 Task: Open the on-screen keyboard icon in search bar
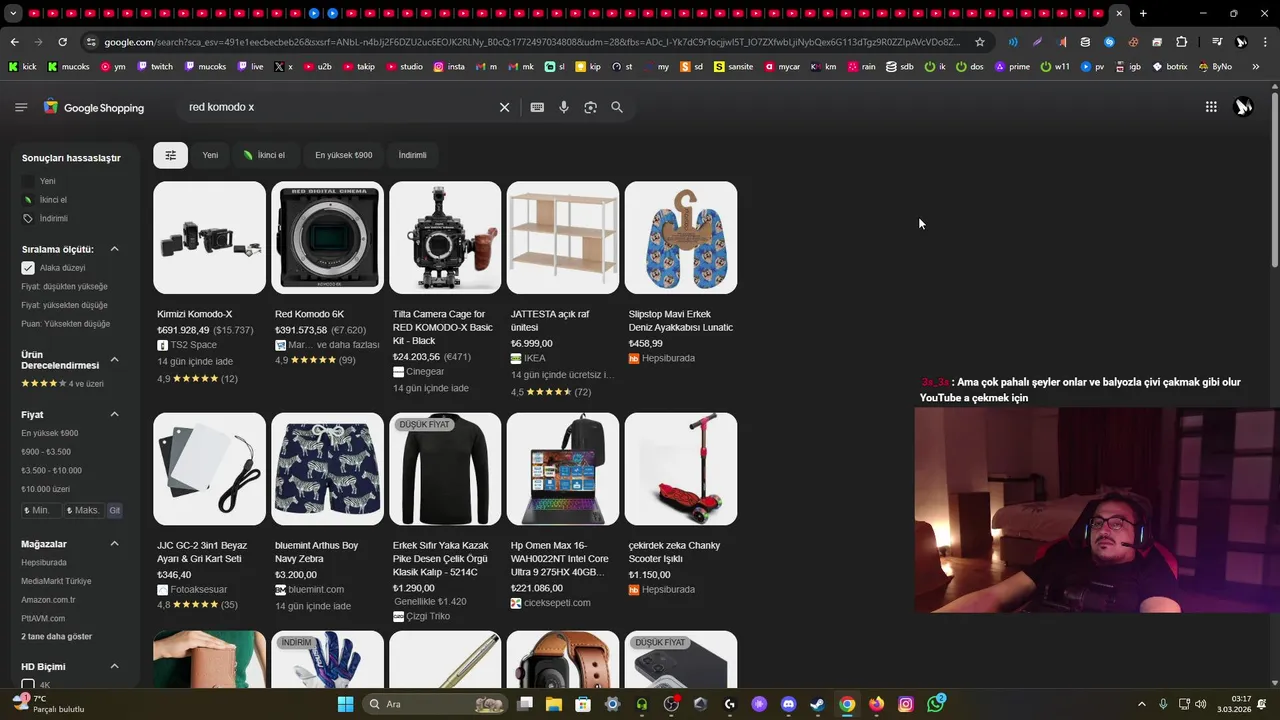(537, 107)
